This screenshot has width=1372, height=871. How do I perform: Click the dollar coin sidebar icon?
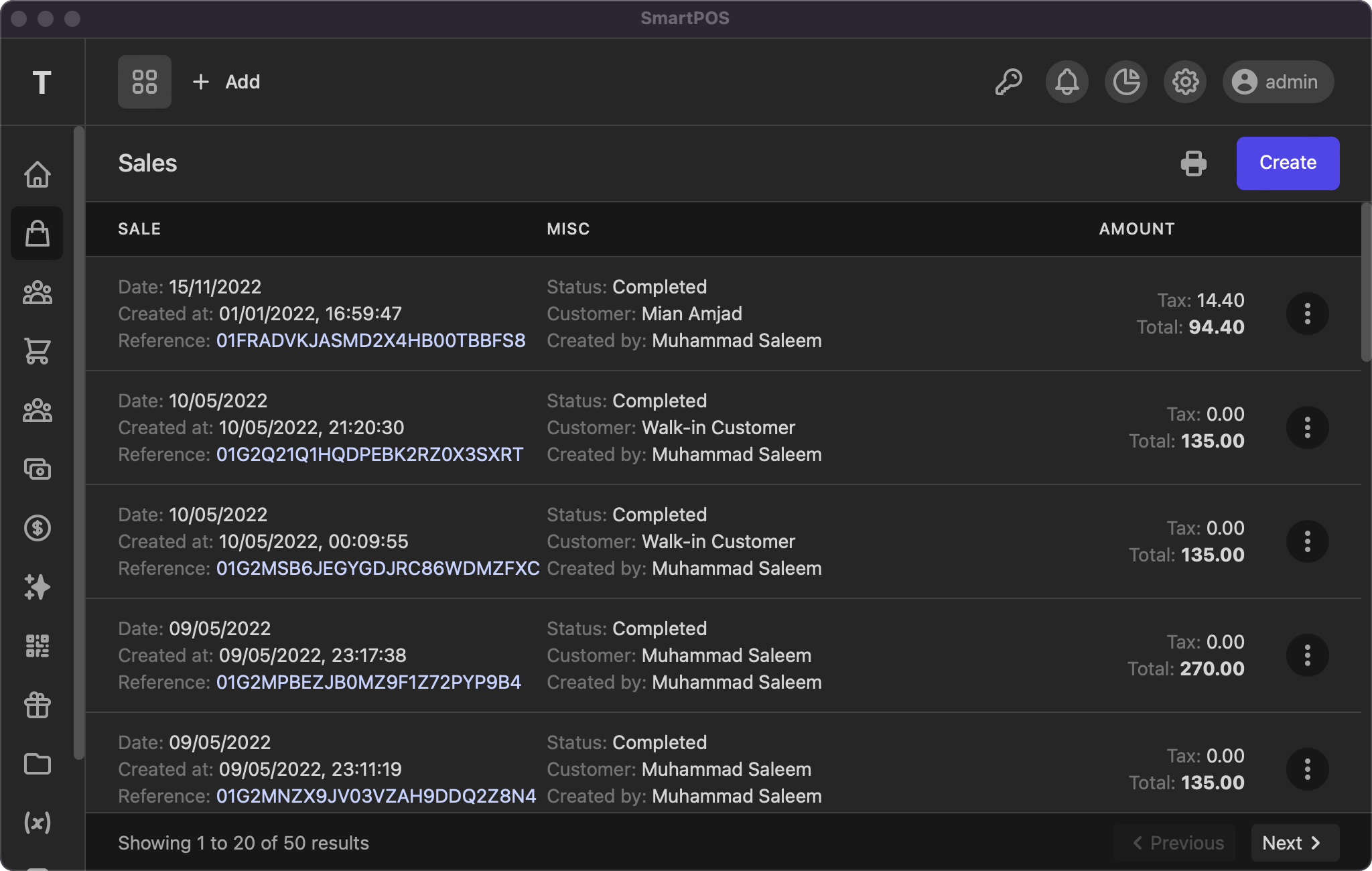coord(38,528)
